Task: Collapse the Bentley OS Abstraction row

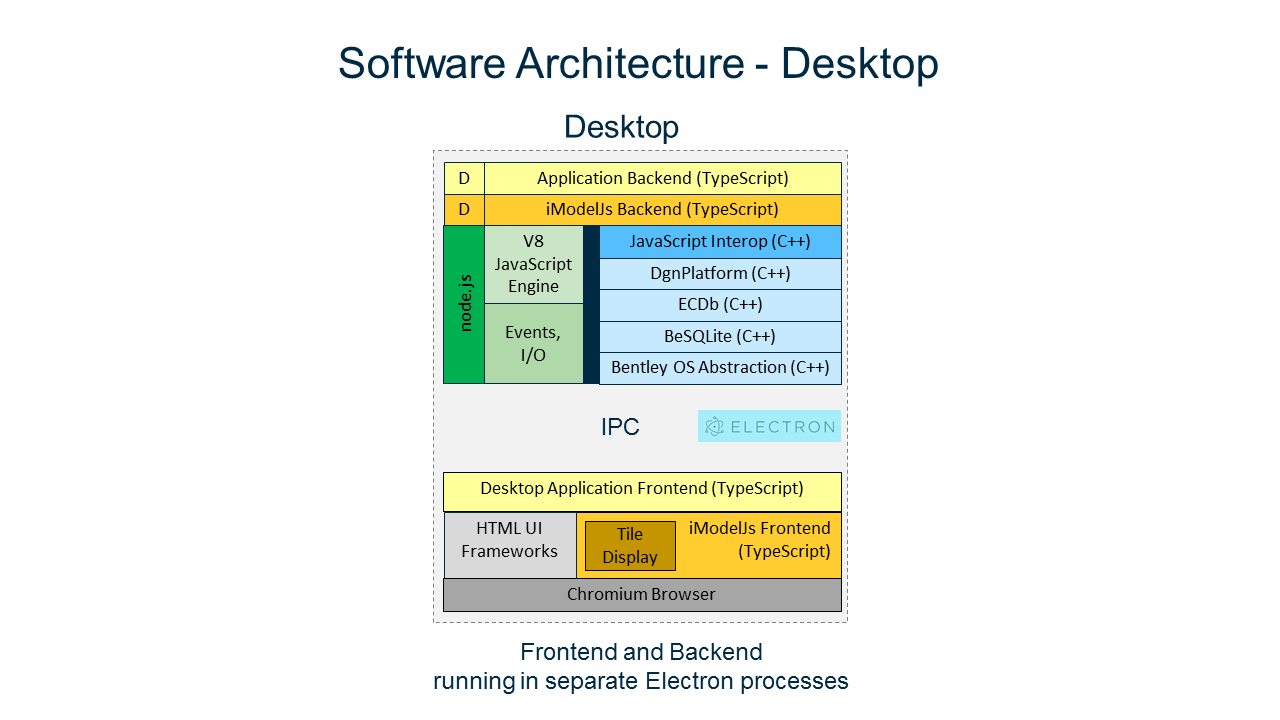Action: [x=720, y=367]
